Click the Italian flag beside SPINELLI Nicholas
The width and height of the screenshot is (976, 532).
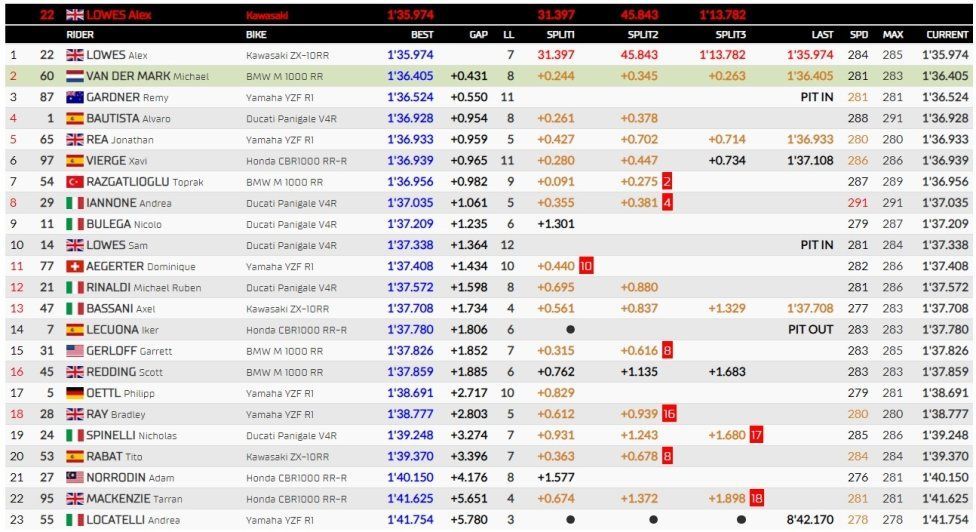click(75, 436)
